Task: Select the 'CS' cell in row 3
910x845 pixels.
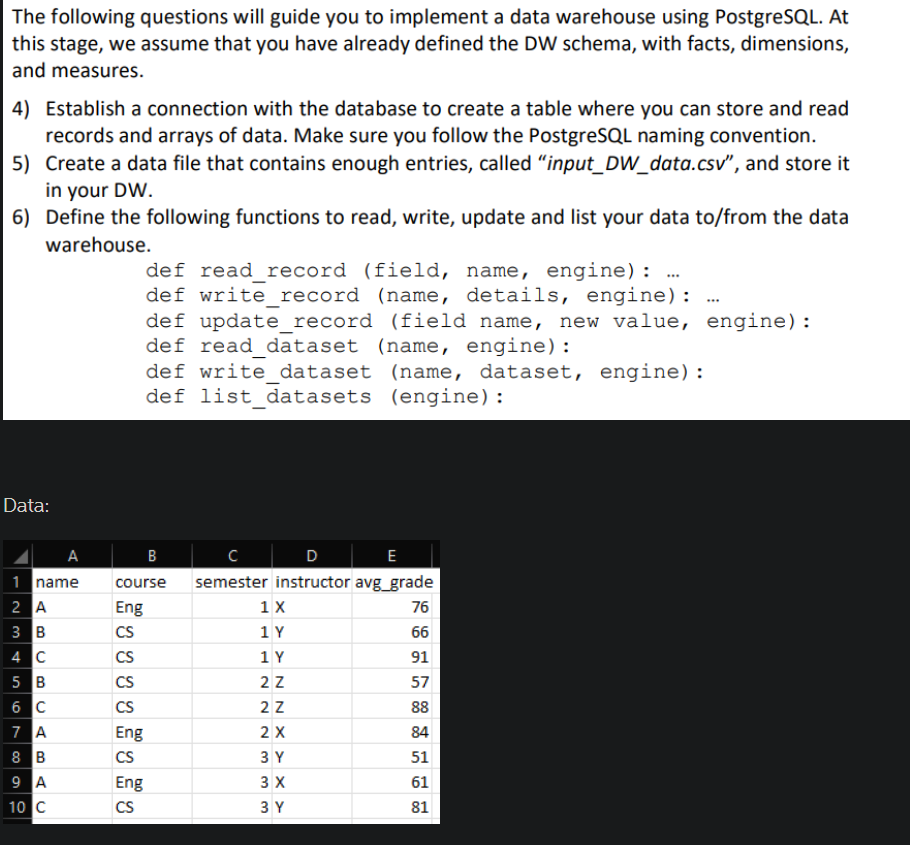Action: pos(134,631)
